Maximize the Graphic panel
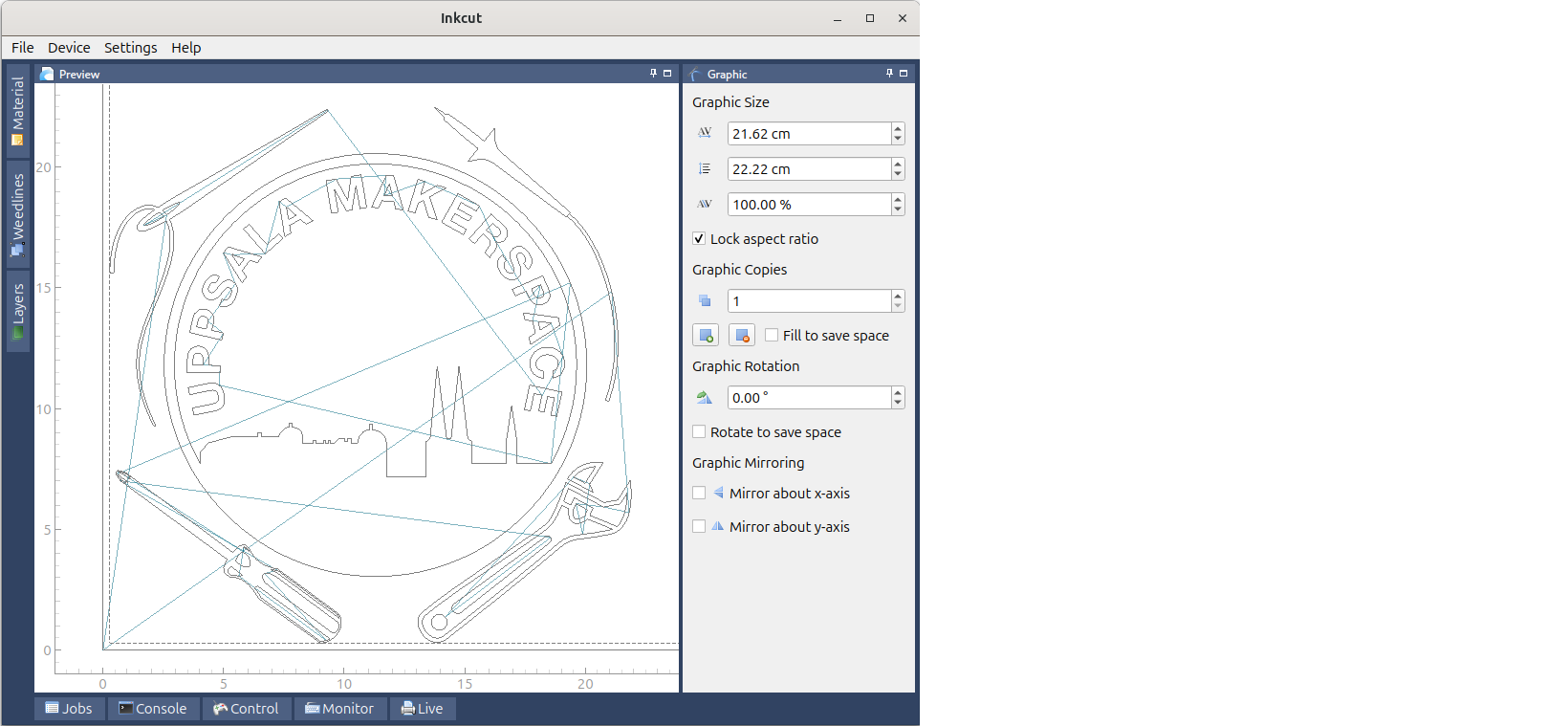Viewport: 1568px width, 726px height. click(904, 73)
